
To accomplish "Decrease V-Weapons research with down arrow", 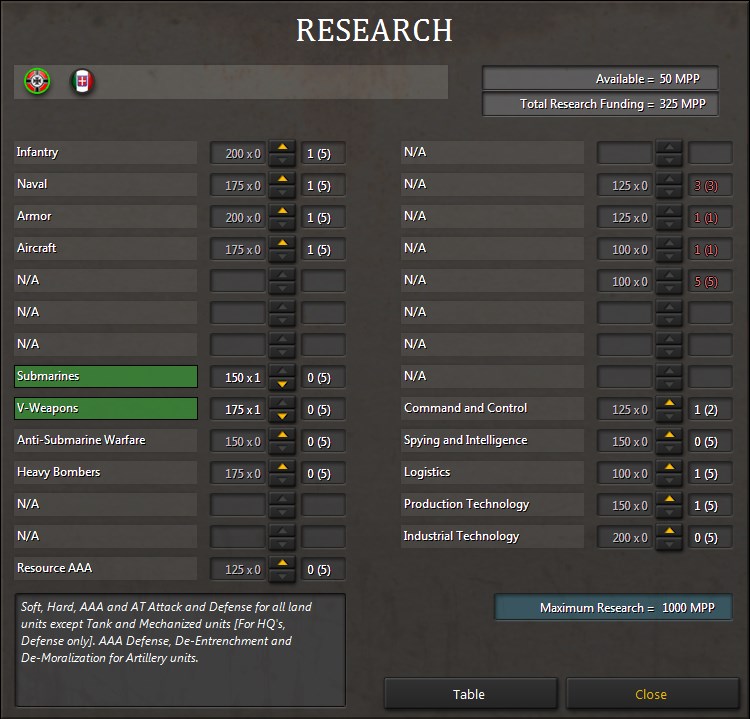I will point(283,416).
